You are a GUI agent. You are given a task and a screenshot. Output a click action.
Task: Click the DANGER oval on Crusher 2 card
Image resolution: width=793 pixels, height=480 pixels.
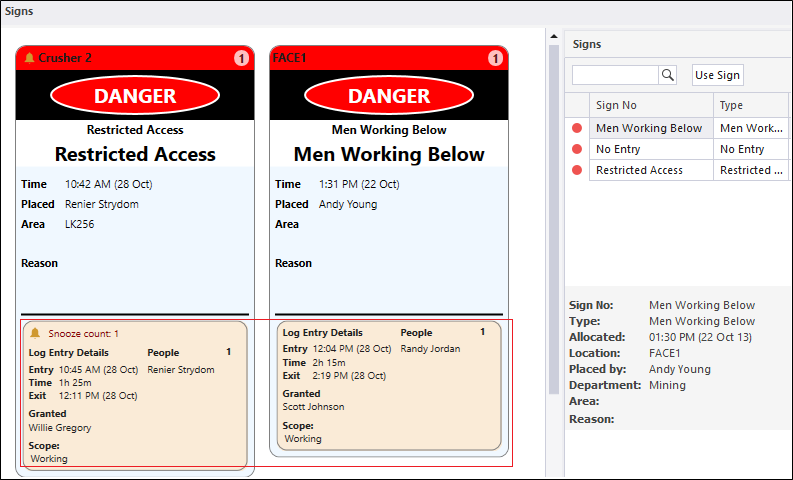(135, 96)
